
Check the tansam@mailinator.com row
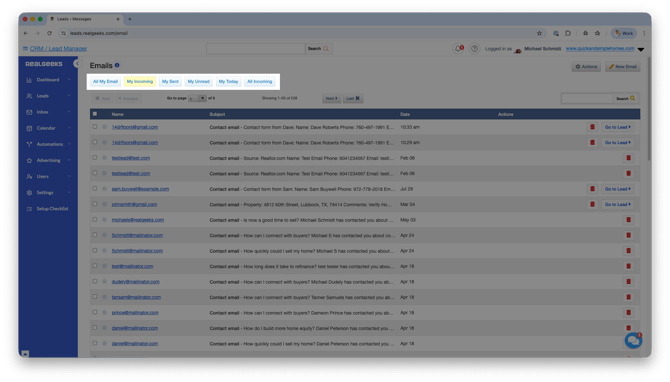coord(95,297)
